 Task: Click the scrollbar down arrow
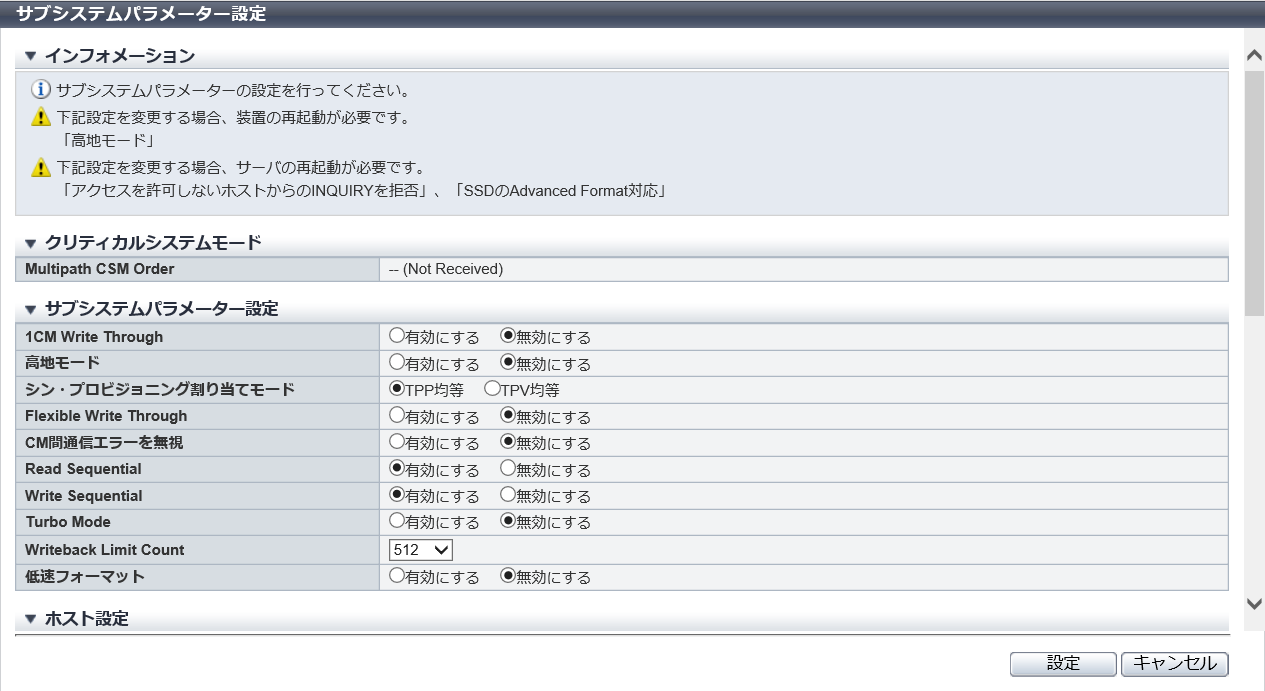(1254, 603)
